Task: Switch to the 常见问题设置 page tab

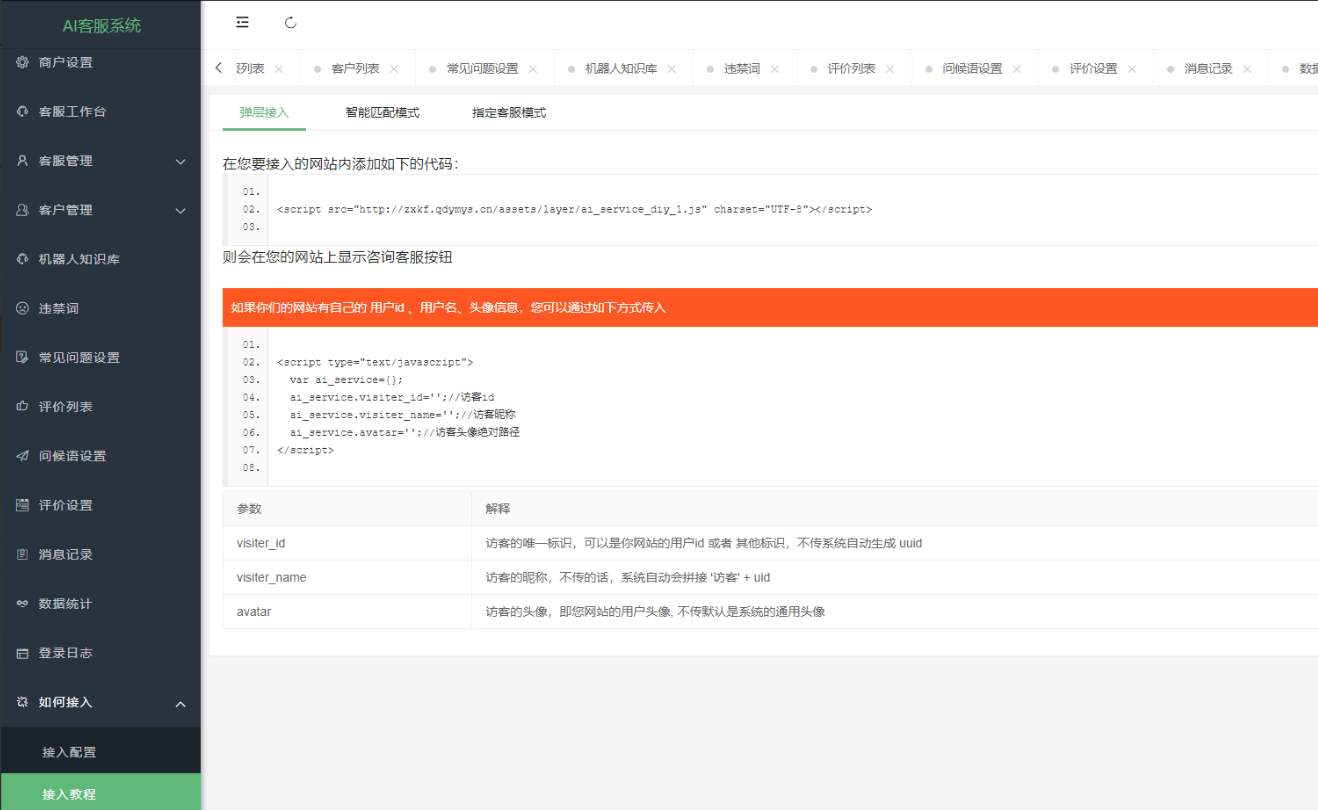Action: click(482, 69)
